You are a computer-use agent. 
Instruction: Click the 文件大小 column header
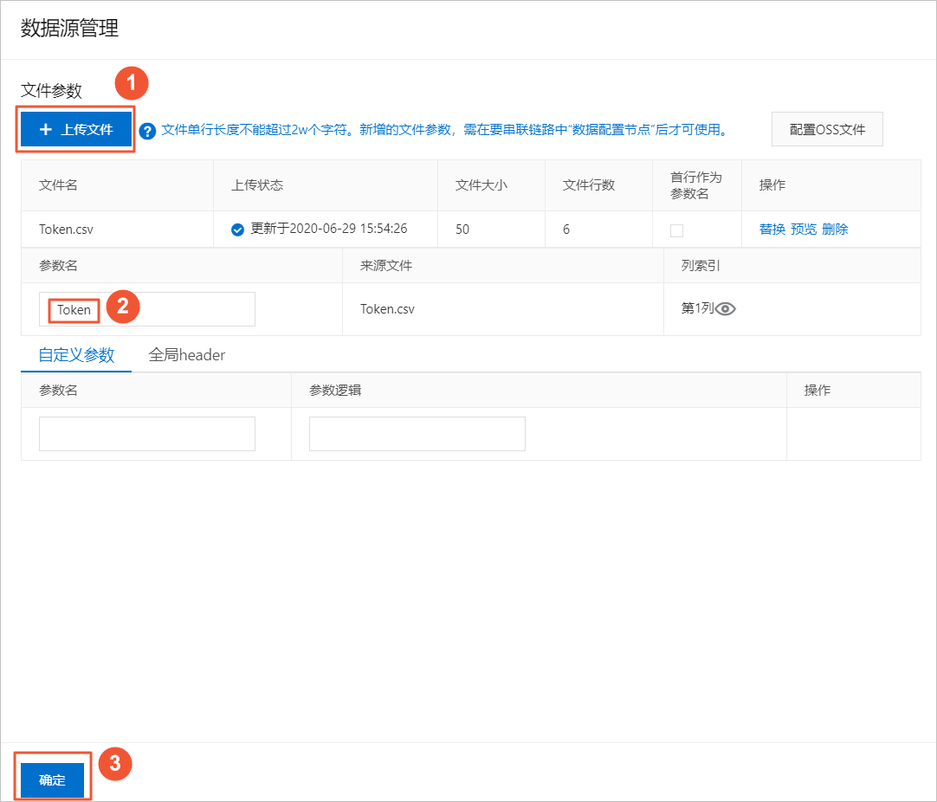481,185
